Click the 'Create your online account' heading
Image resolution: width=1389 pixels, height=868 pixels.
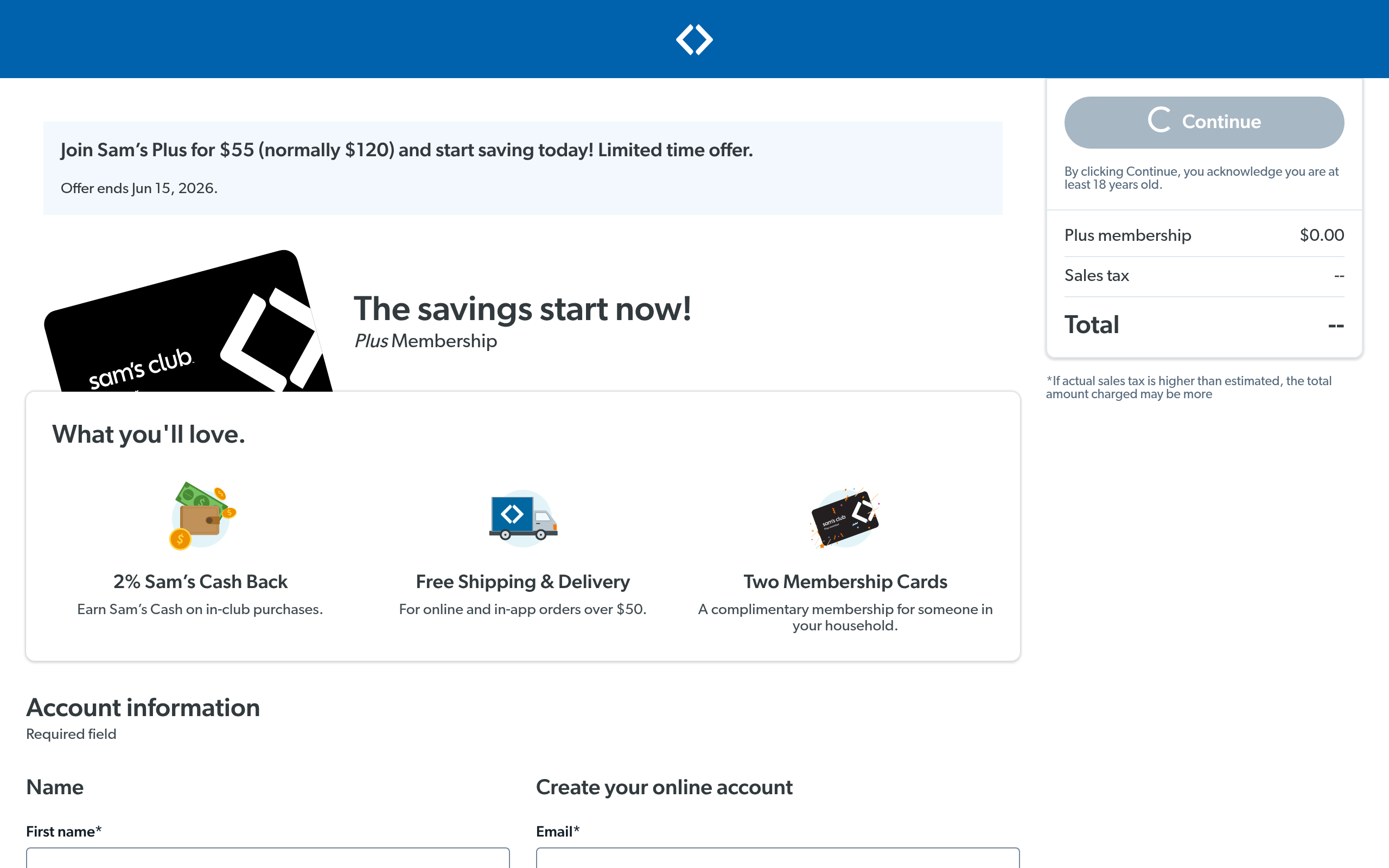pos(664,787)
